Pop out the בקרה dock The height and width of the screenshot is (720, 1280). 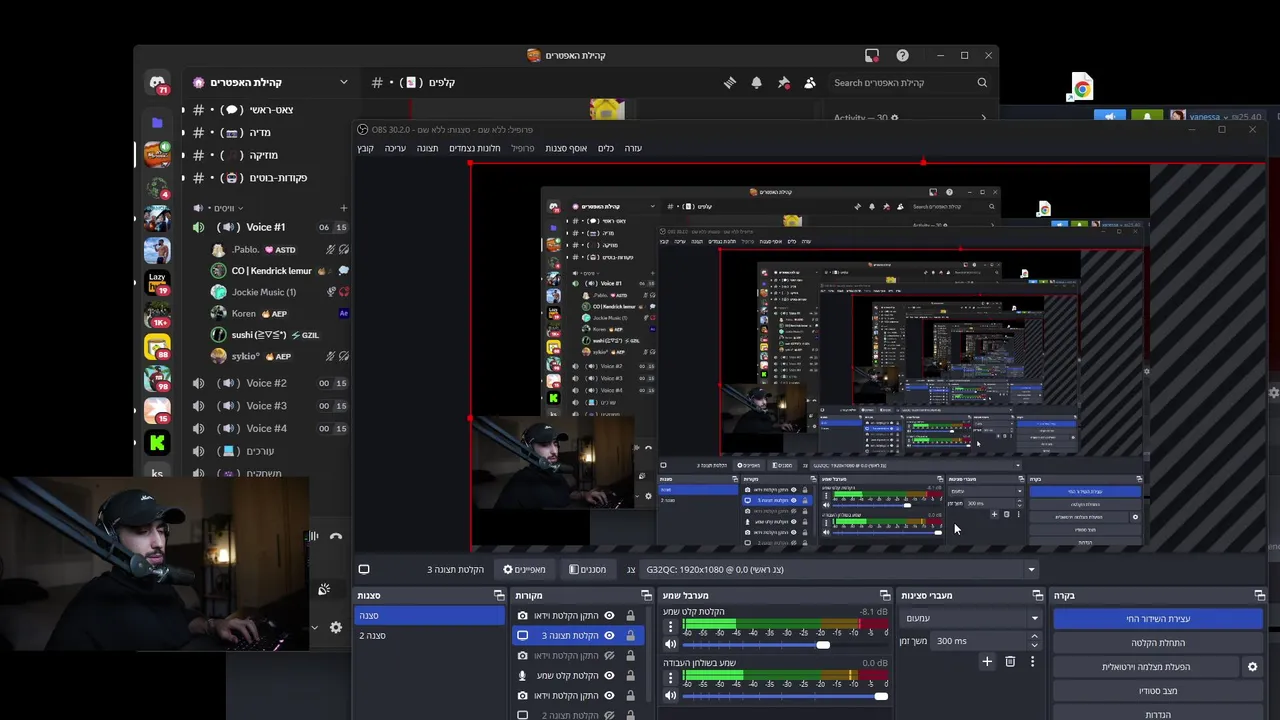click(1260, 596)
